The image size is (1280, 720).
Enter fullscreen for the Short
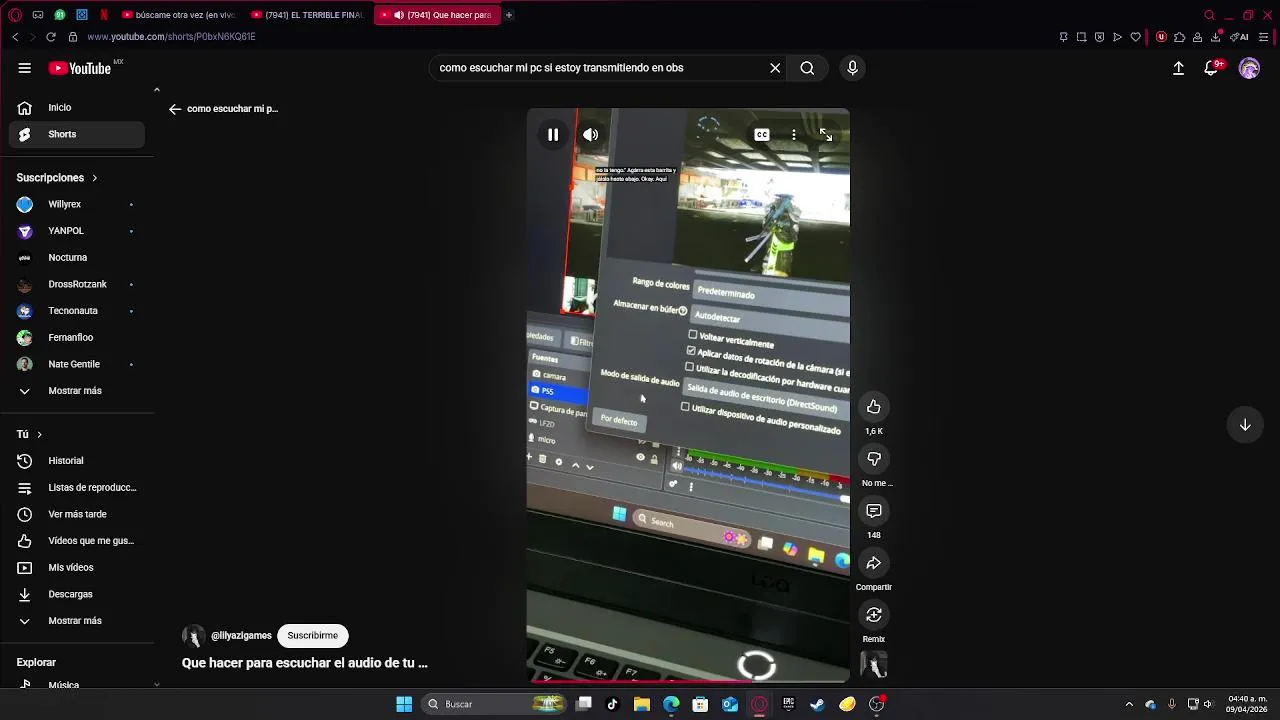826,135
